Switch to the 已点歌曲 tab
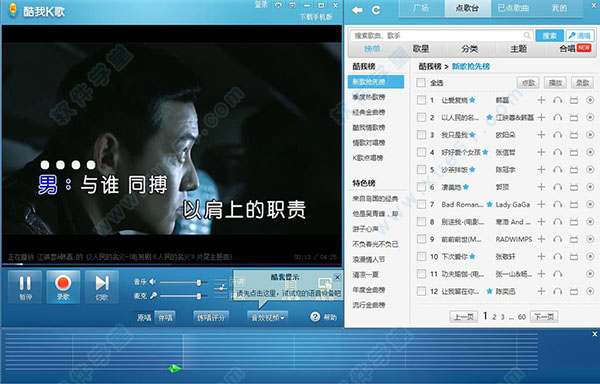The height and width of the screenshot is (384, 600). click(x=513, y=8)
